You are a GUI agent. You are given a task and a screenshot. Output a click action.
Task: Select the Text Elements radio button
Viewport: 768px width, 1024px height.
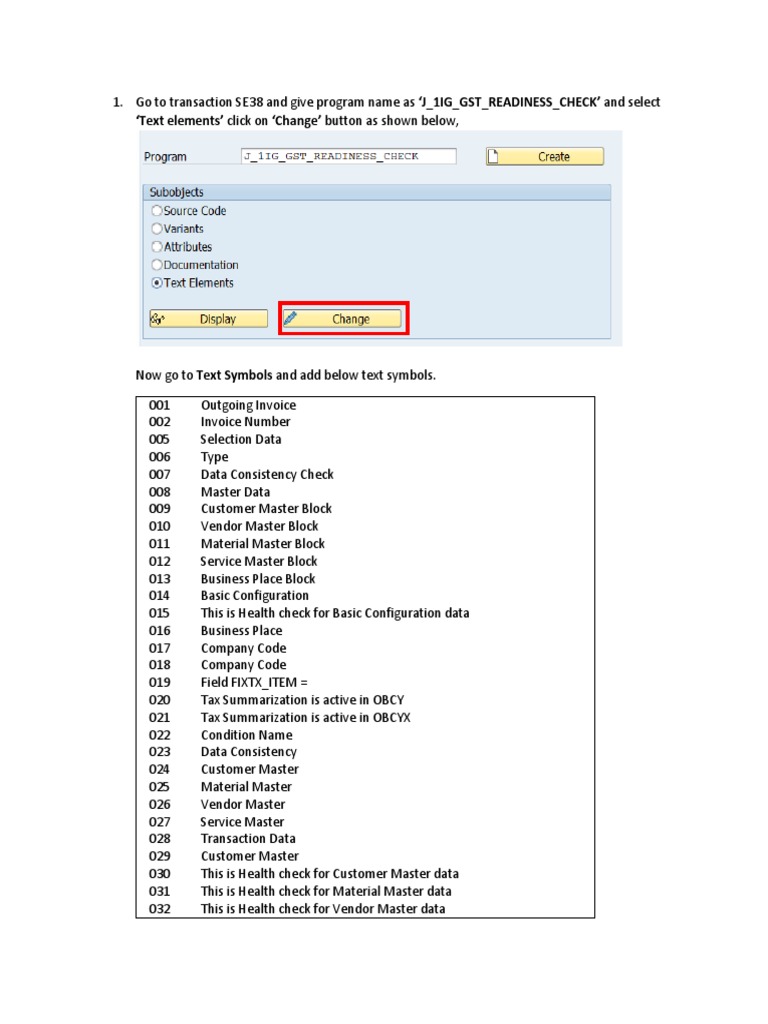point(157,283)
